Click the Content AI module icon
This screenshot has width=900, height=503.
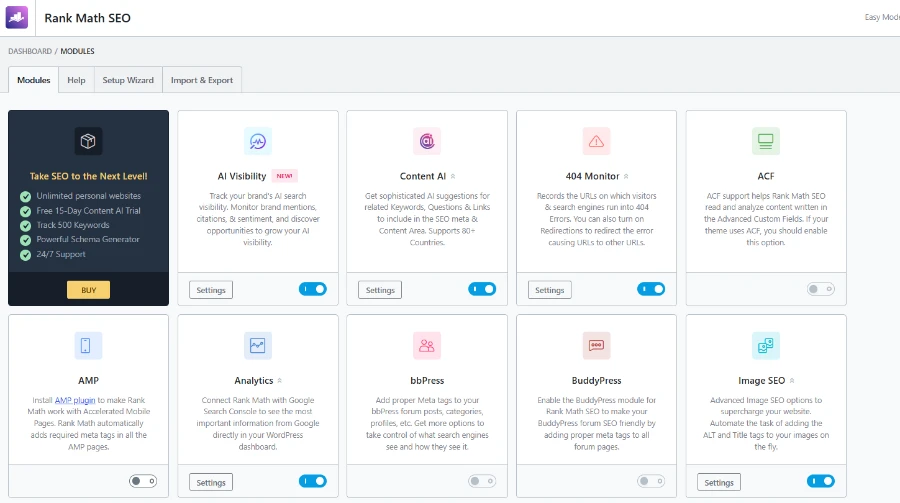[x=427, y=141]
